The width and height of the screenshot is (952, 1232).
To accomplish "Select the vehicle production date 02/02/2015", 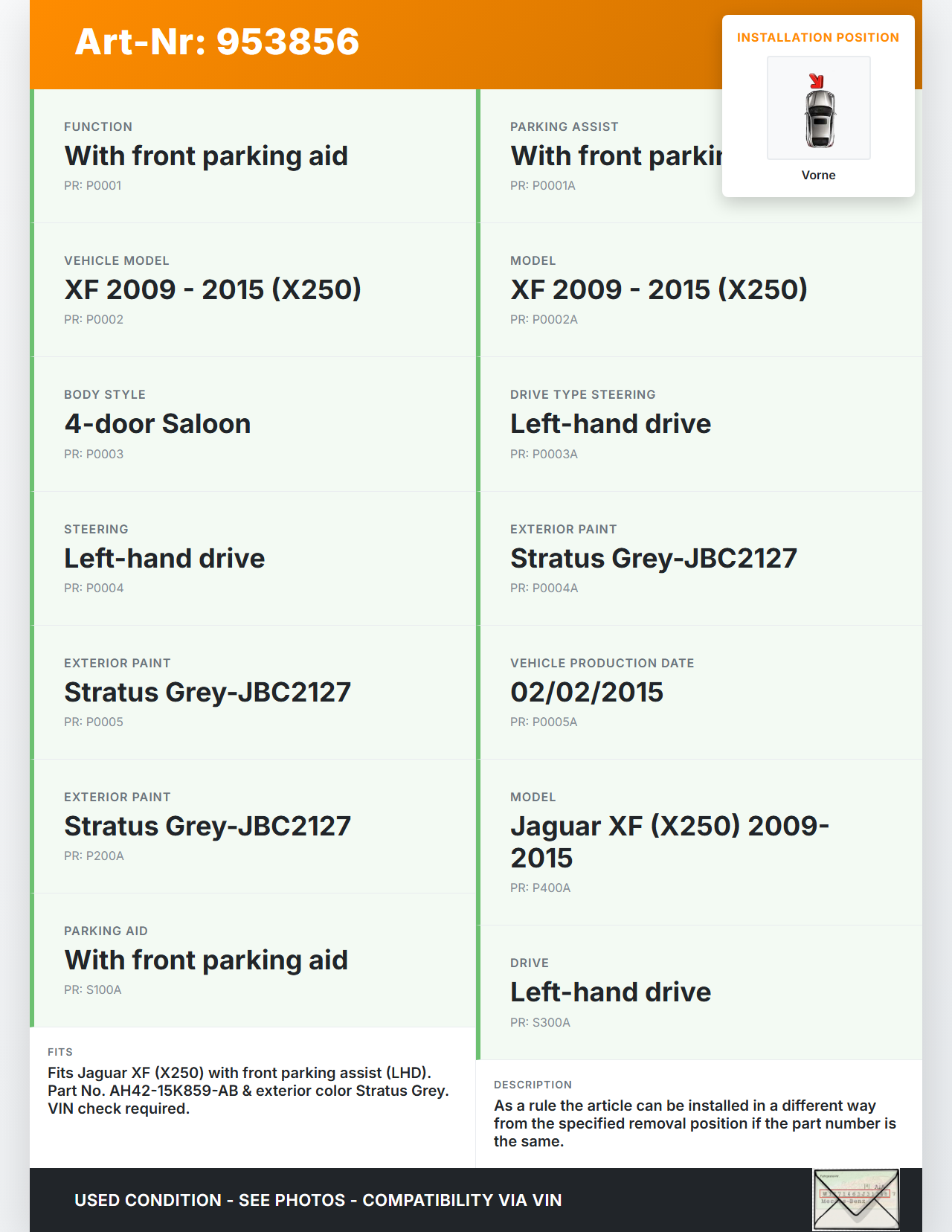I will pos(587,693).
